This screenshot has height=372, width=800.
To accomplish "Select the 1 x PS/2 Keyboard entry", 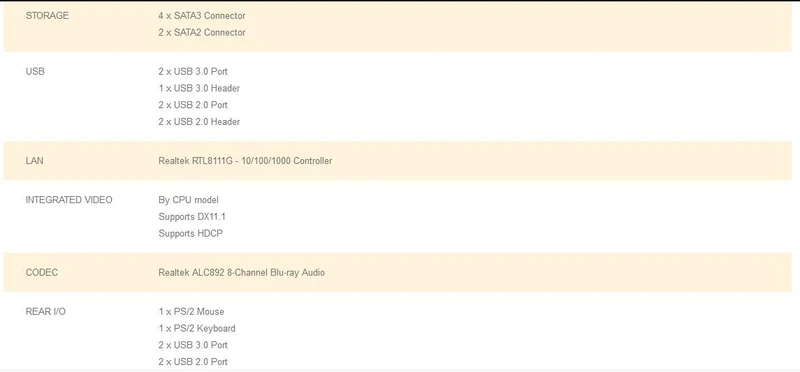I will click(196, 329).
